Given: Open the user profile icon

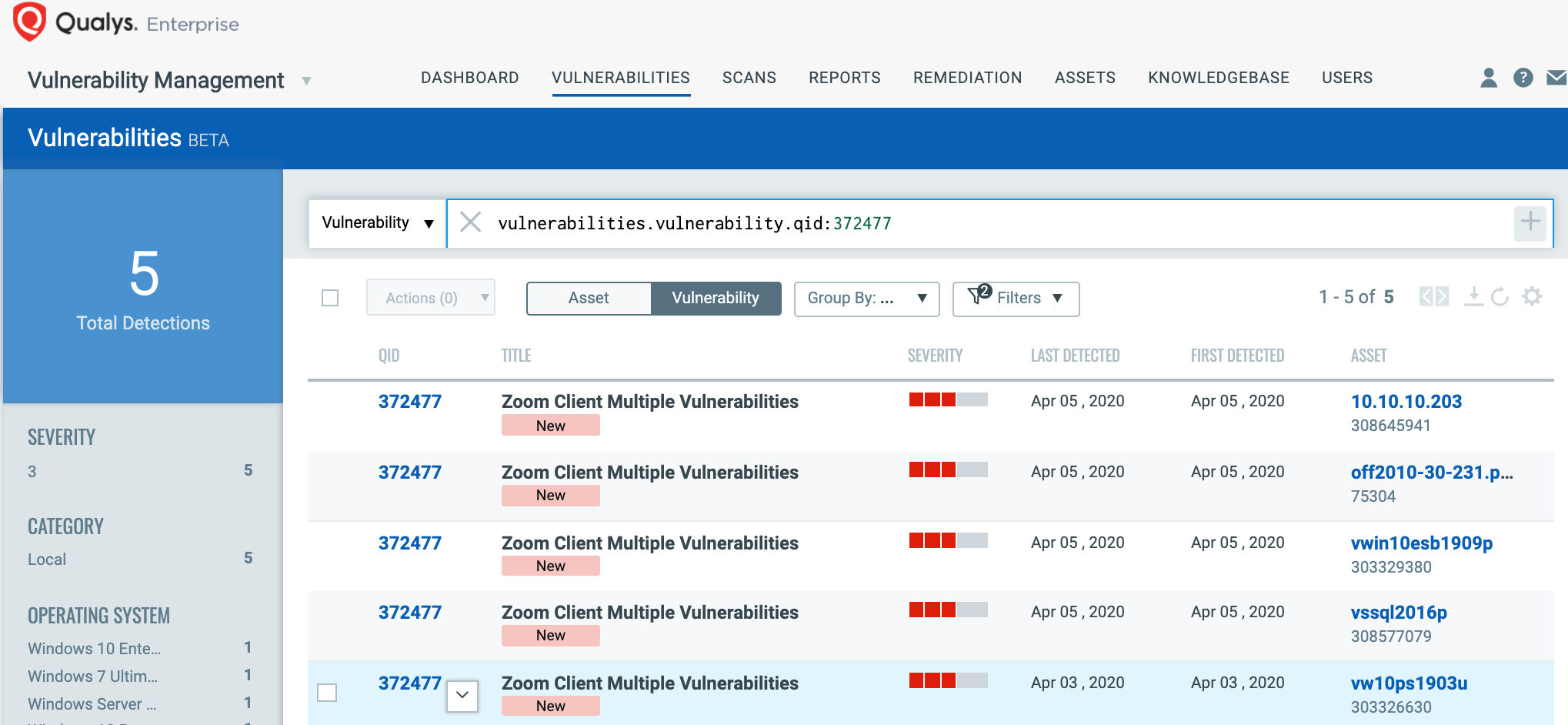Looking at the screenshot, I should 1489,78.
